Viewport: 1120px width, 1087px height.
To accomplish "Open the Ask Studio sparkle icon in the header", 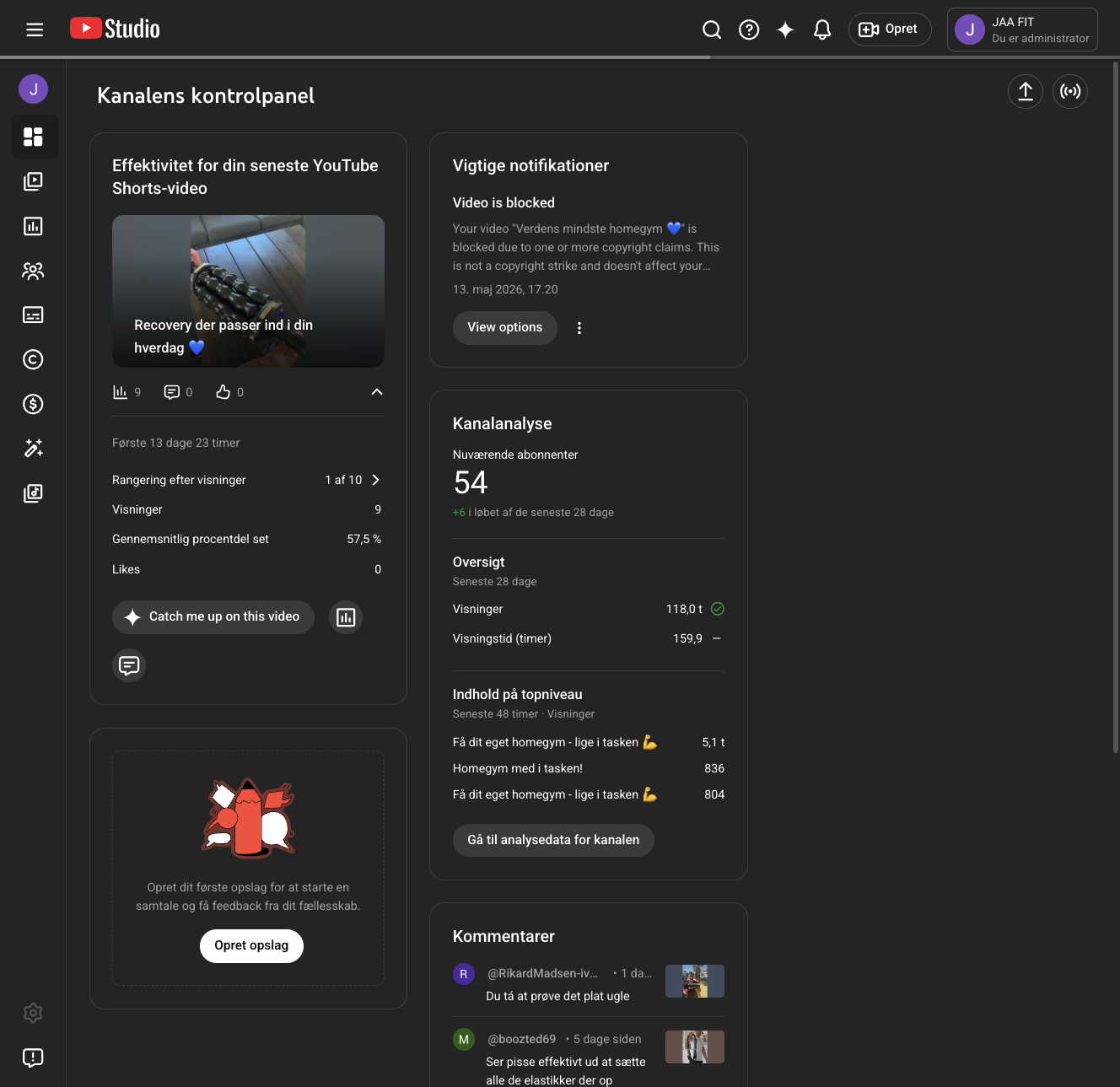I will [x=785, y=30].
